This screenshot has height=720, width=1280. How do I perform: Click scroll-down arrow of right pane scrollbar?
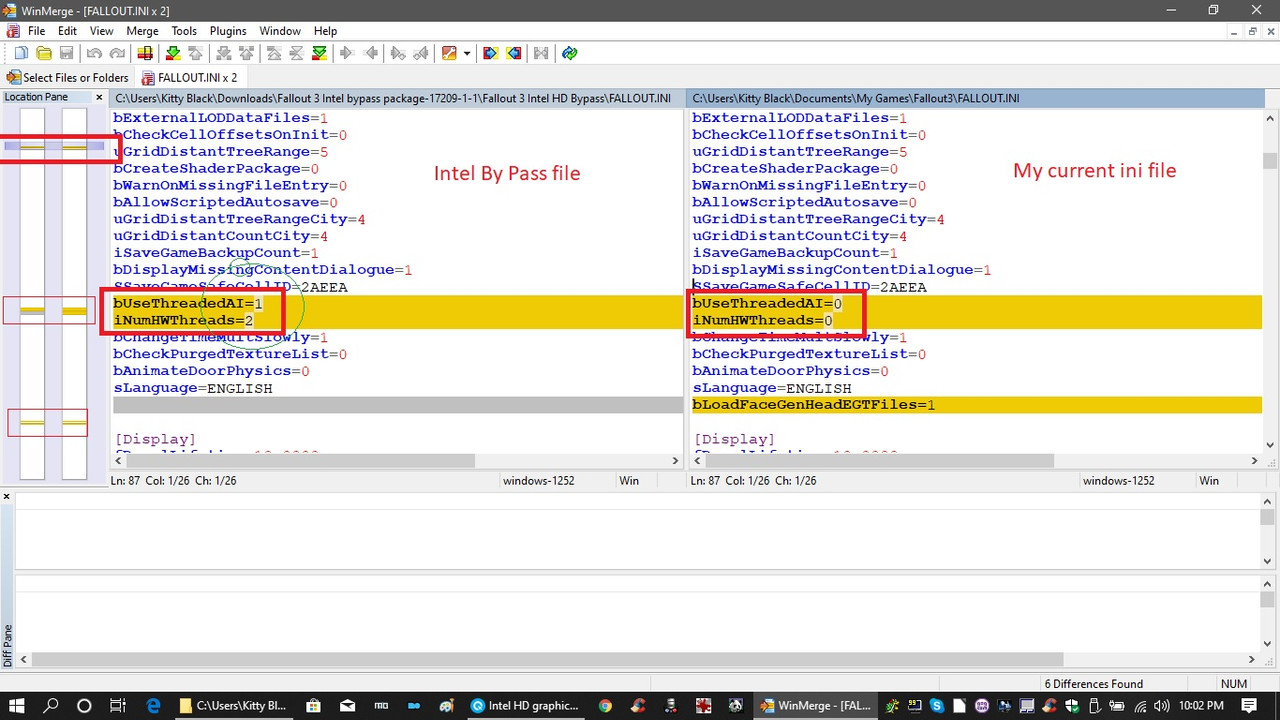(x=1270, y=445)
